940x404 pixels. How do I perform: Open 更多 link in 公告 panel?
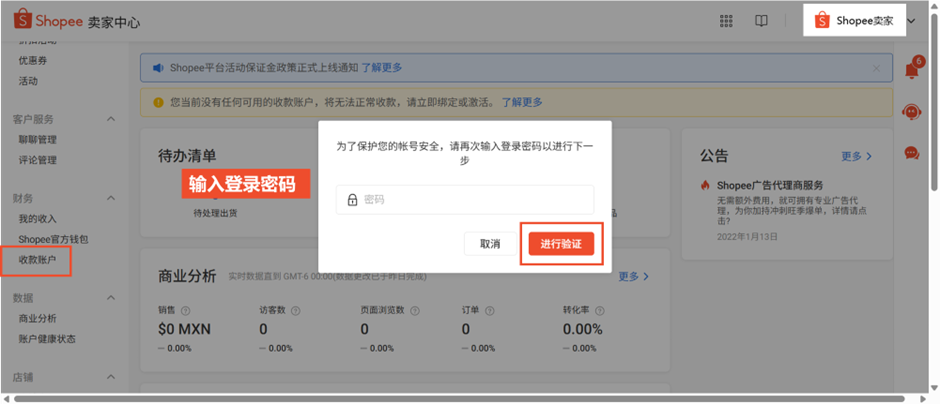(x=857, y=156)
